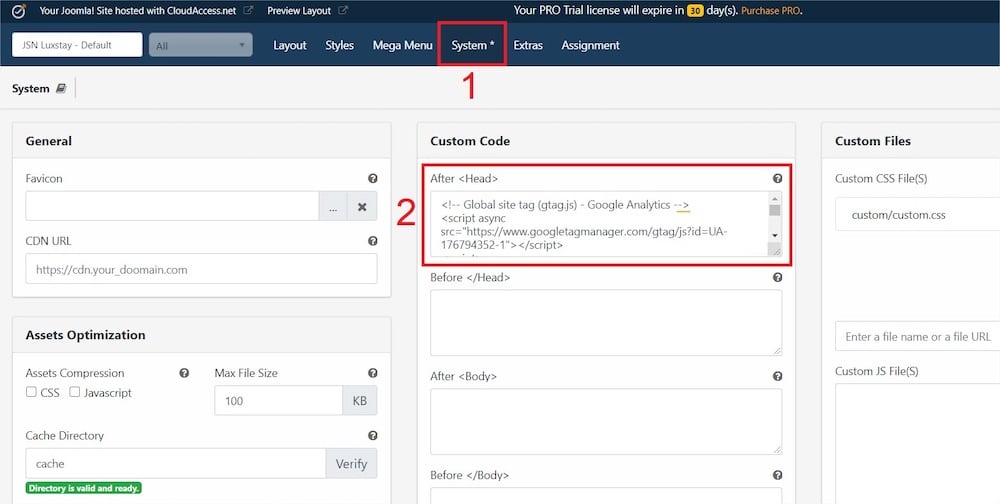
Task: Select the custom/custom.css entry in Custom CSS Files
Action: tap(899, 215)
